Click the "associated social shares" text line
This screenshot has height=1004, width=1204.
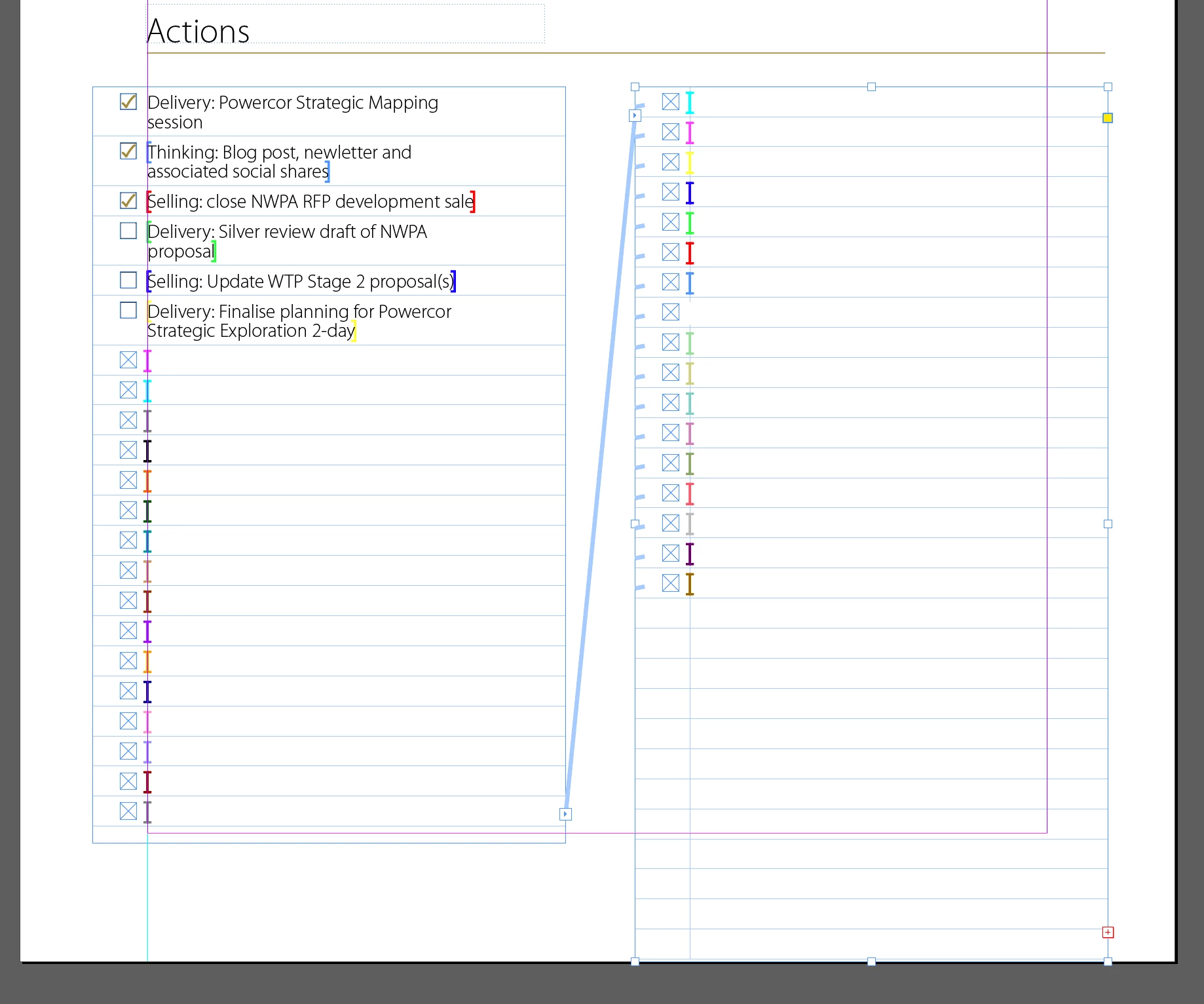coord(238,172)
